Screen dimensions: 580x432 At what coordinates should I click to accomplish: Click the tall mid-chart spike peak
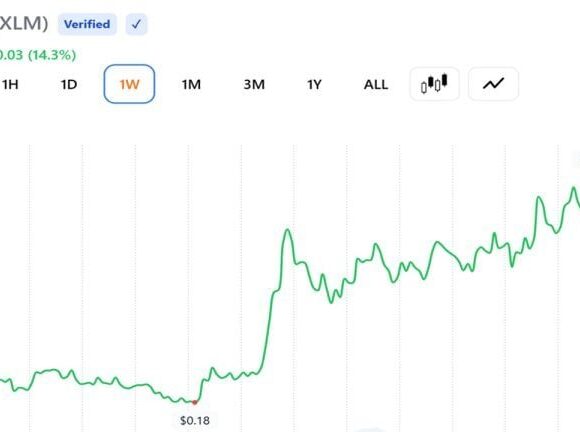tap(288, 230)
